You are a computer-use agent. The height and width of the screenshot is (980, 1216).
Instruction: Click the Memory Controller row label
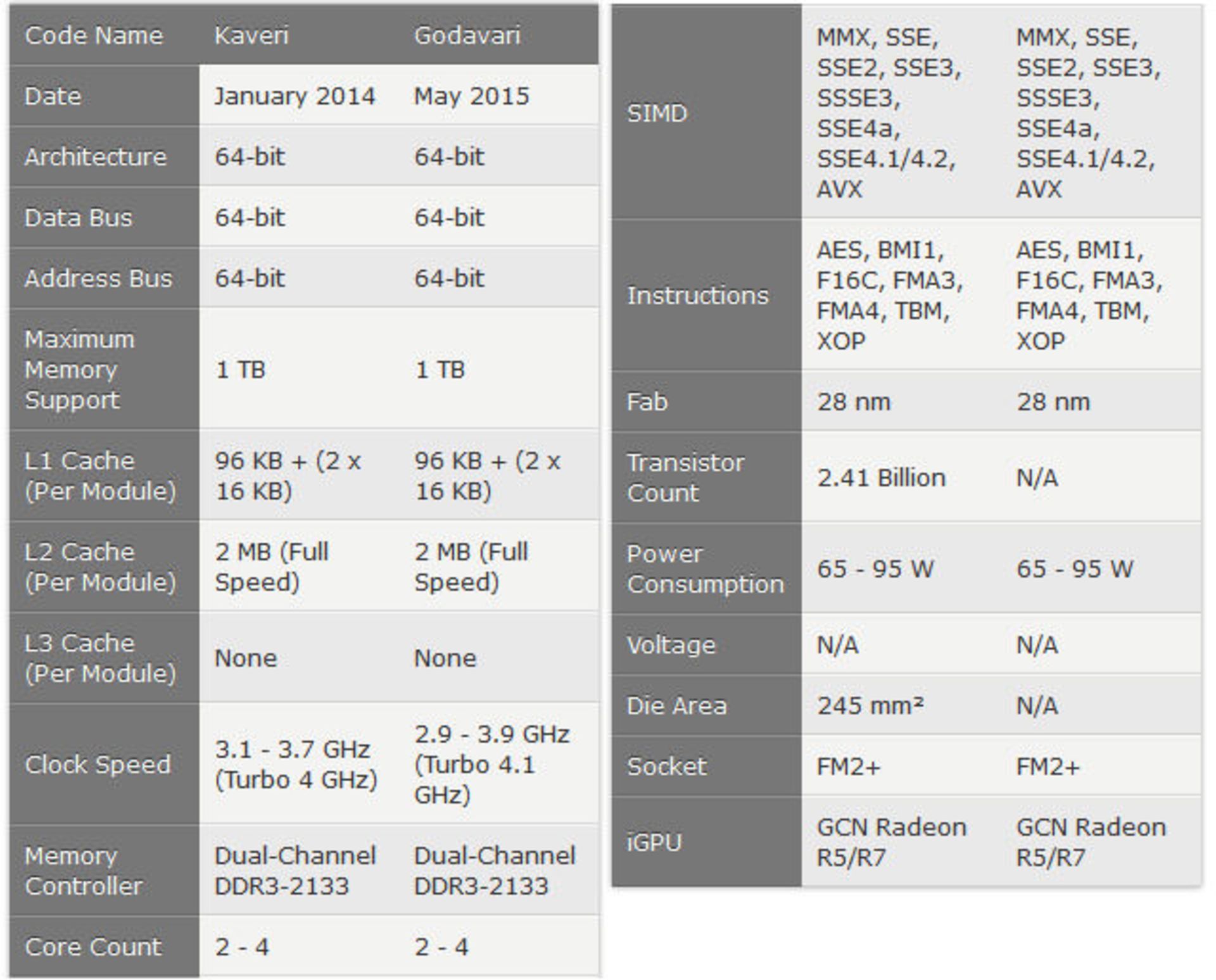tap(104, 870)
